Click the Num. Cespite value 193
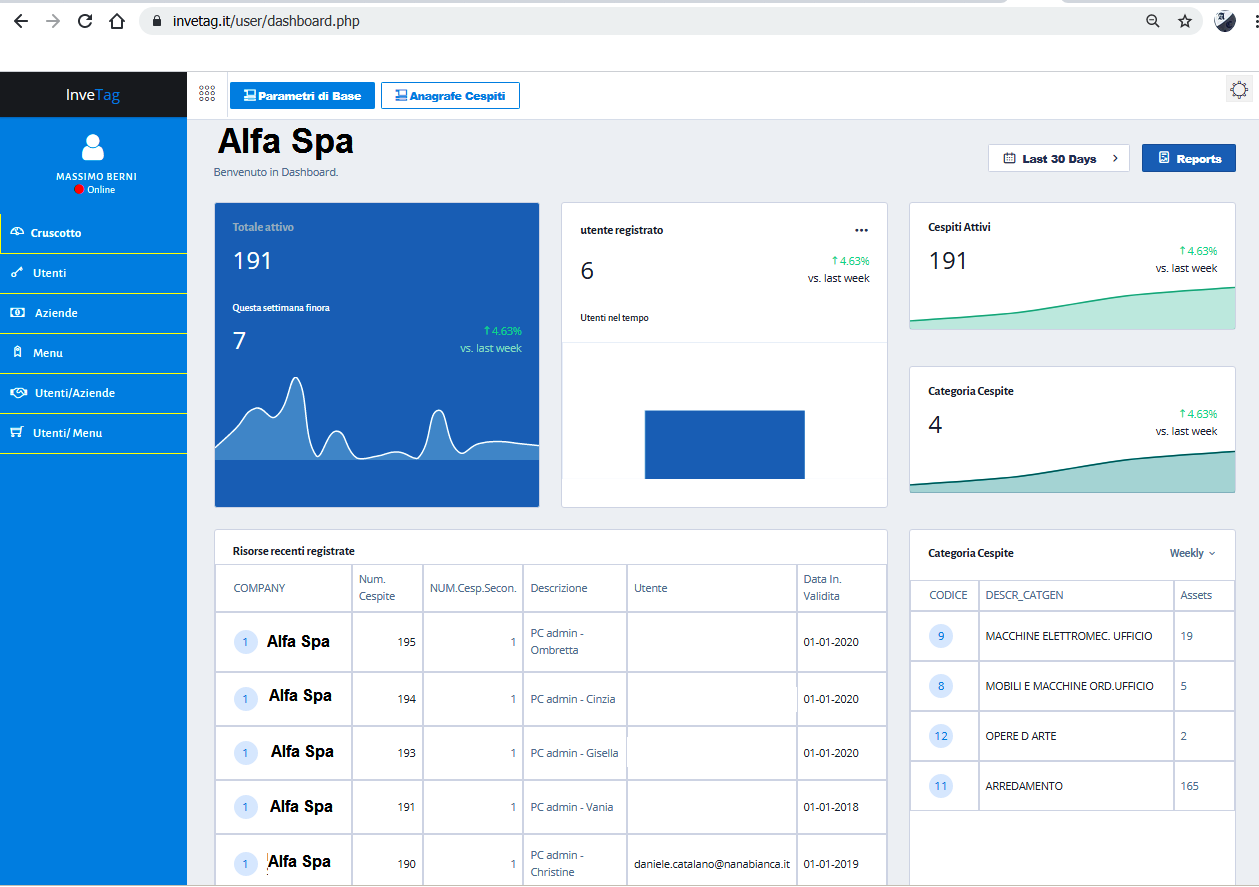The image size is (1259, 887). point(406,753)
